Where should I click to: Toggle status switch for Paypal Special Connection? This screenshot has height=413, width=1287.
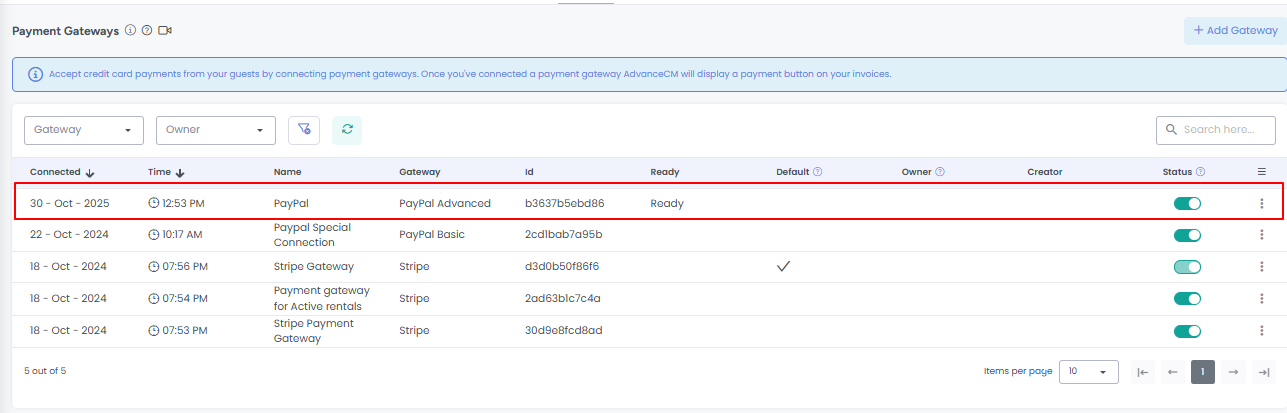click(x=1187, y=235)
